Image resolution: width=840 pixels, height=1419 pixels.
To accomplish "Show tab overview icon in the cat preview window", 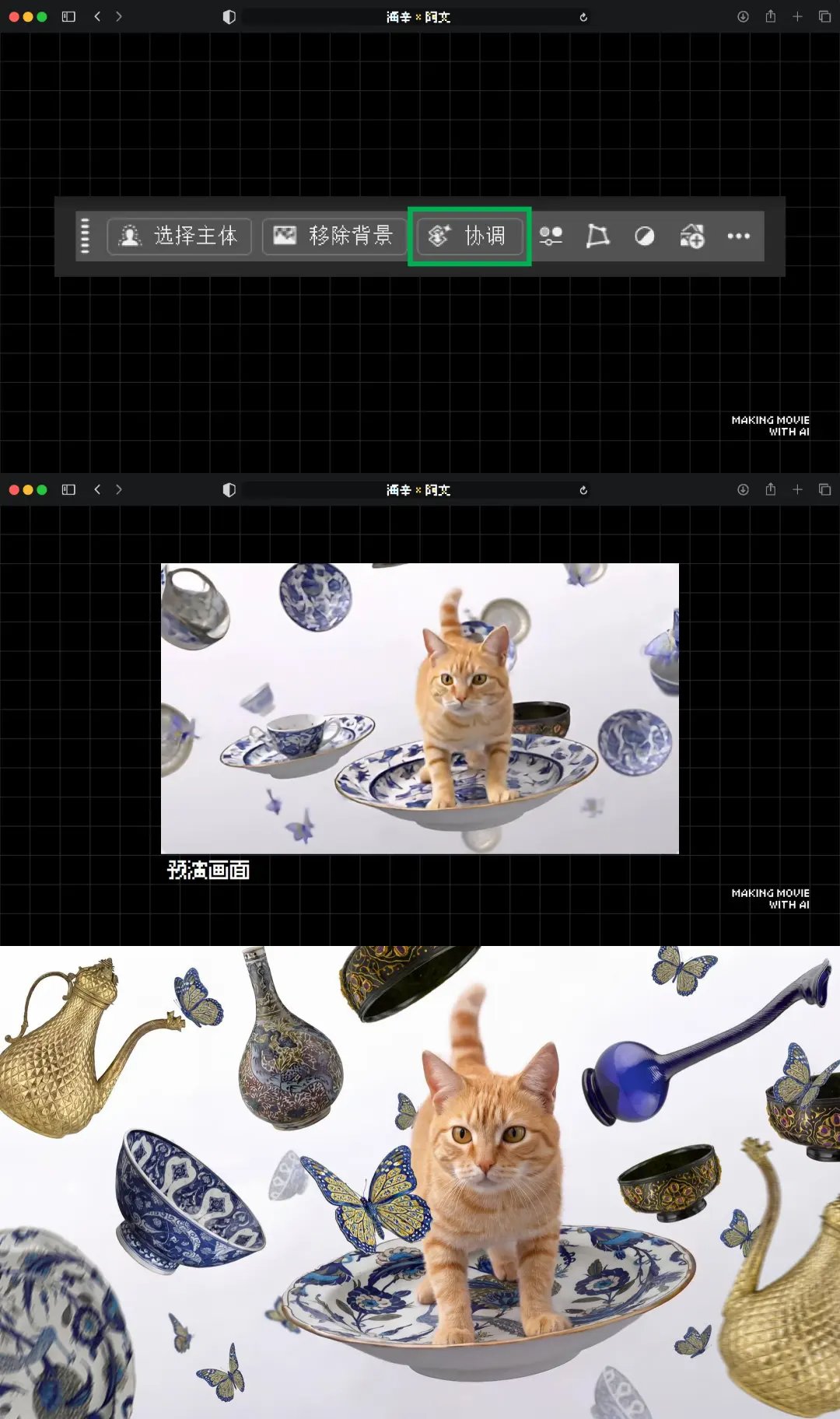I will [824, 489].
